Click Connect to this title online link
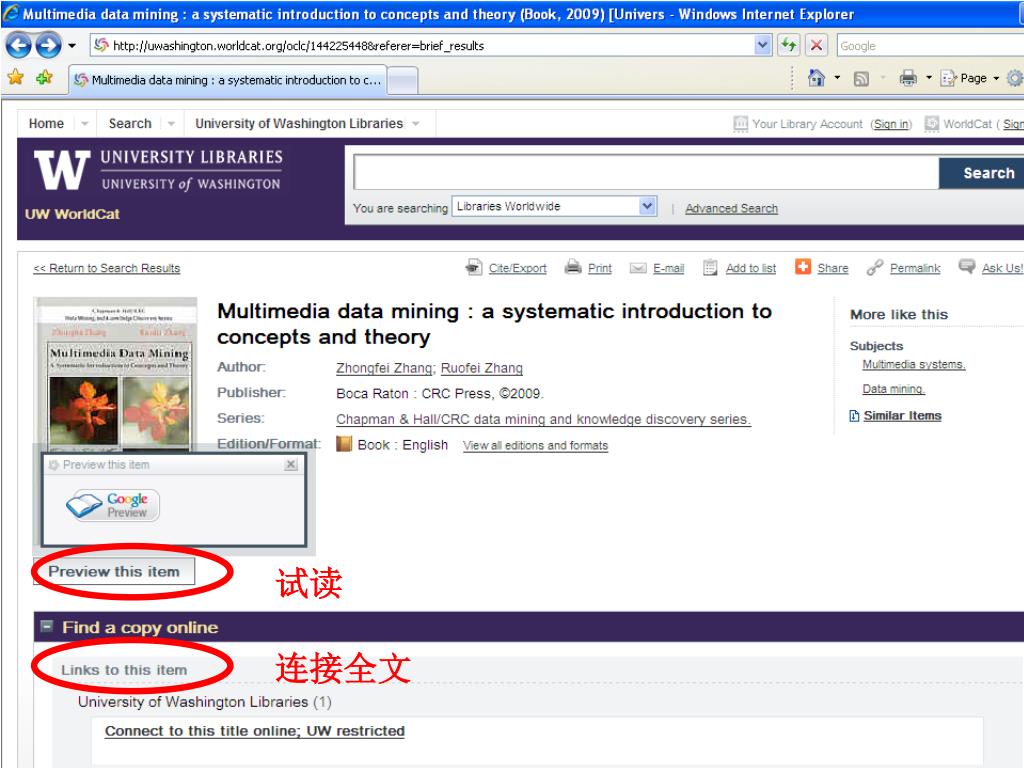Viewport: 1024px width, 768px height. point(255,731)
